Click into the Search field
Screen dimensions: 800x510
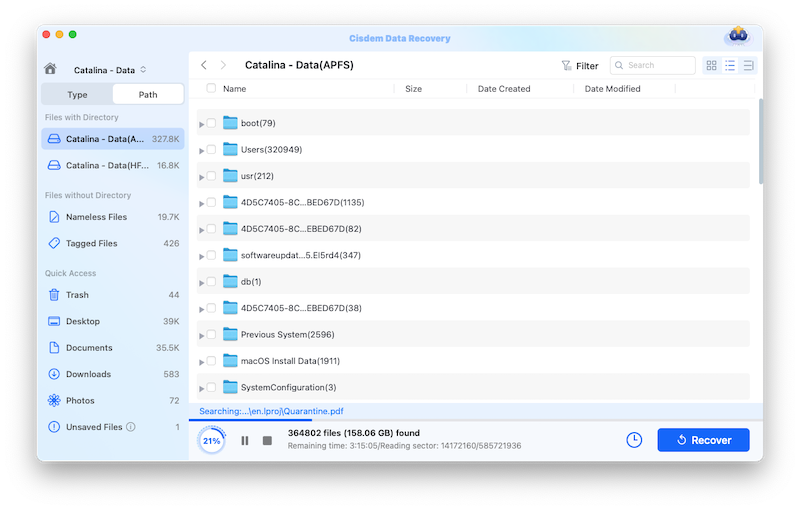(x=658, y=65)
